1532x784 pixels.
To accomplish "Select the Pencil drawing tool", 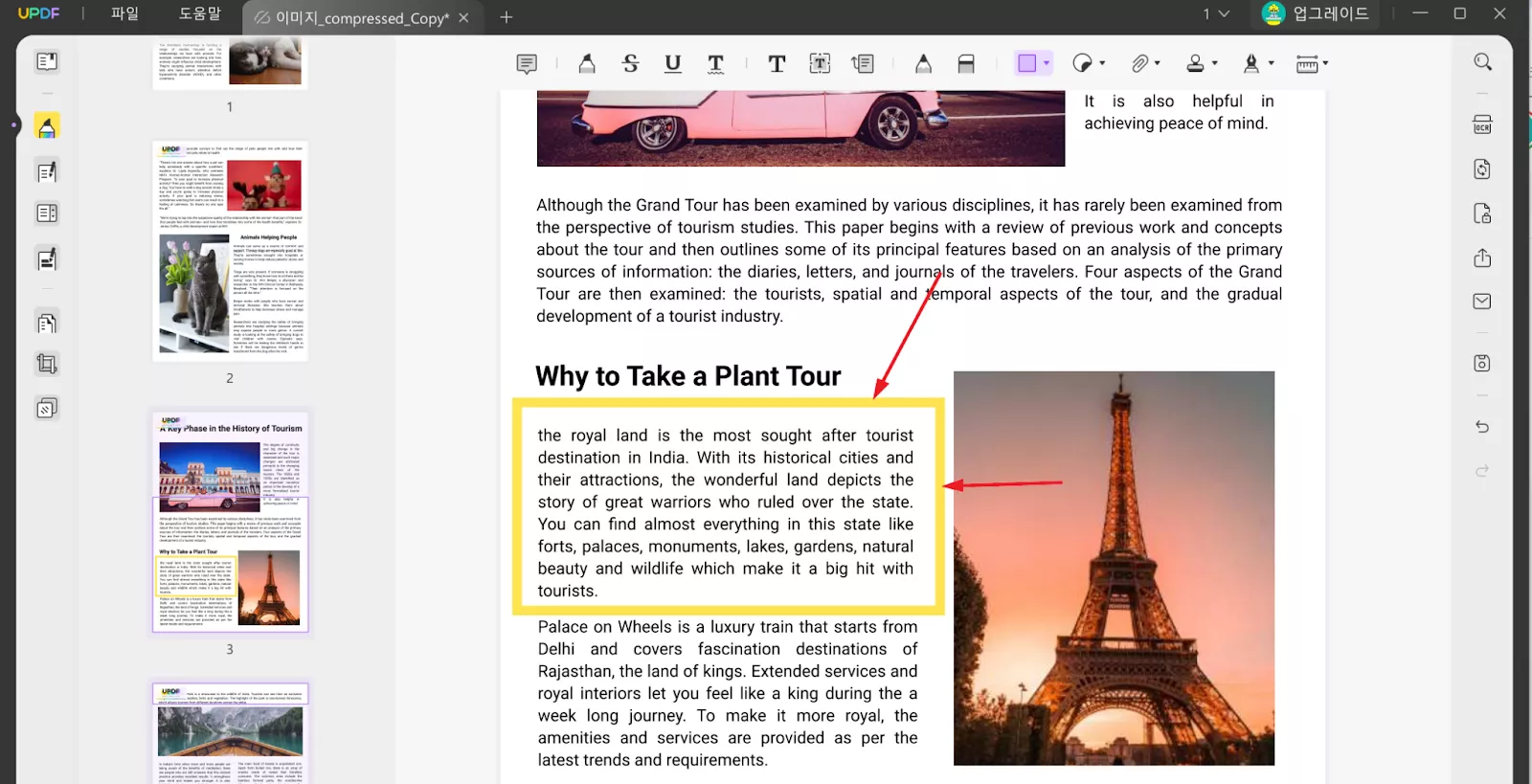I will (x=923, y=64).
